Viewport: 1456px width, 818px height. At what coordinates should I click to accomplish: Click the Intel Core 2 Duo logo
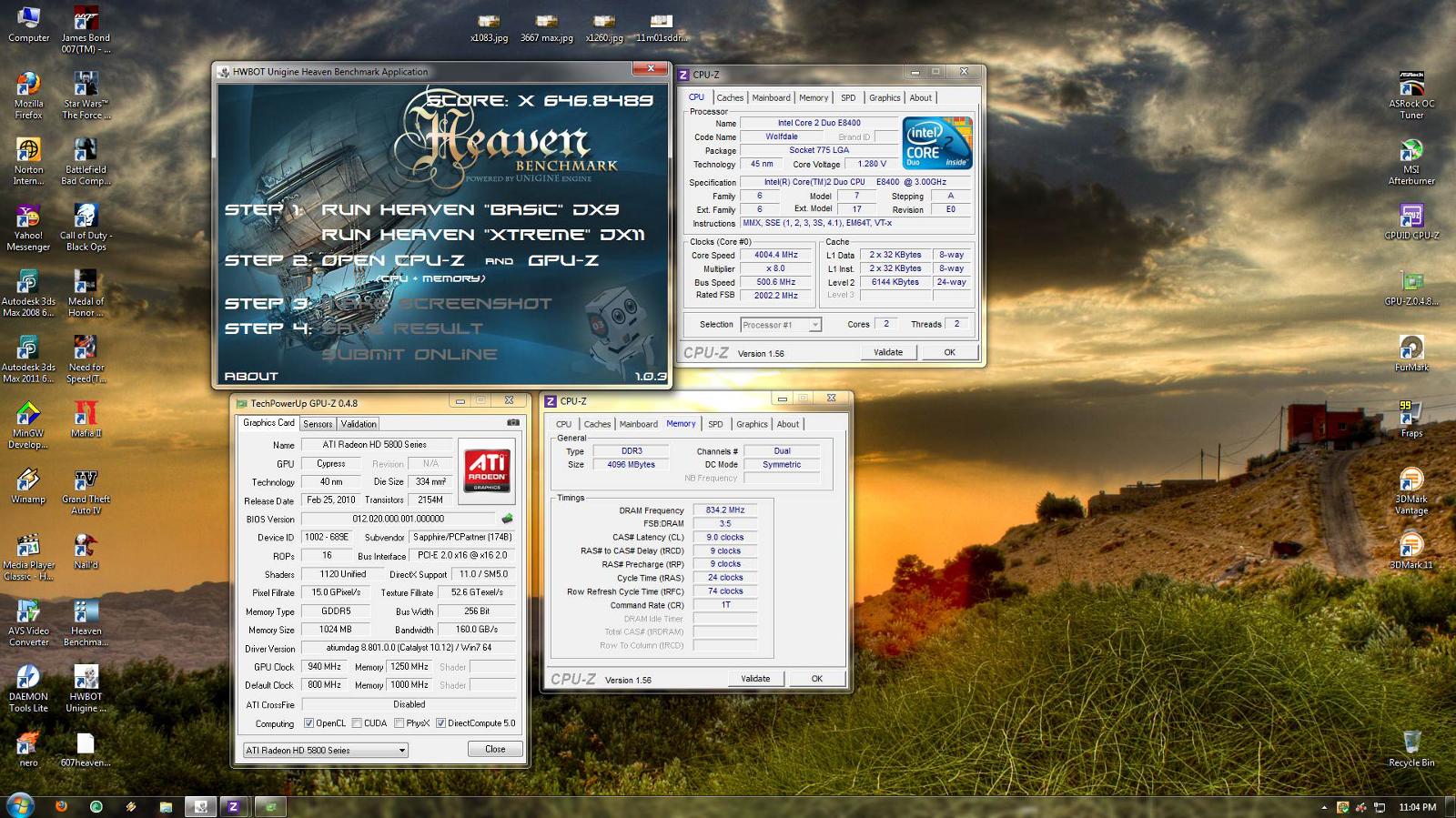click(x=937, y=143)
